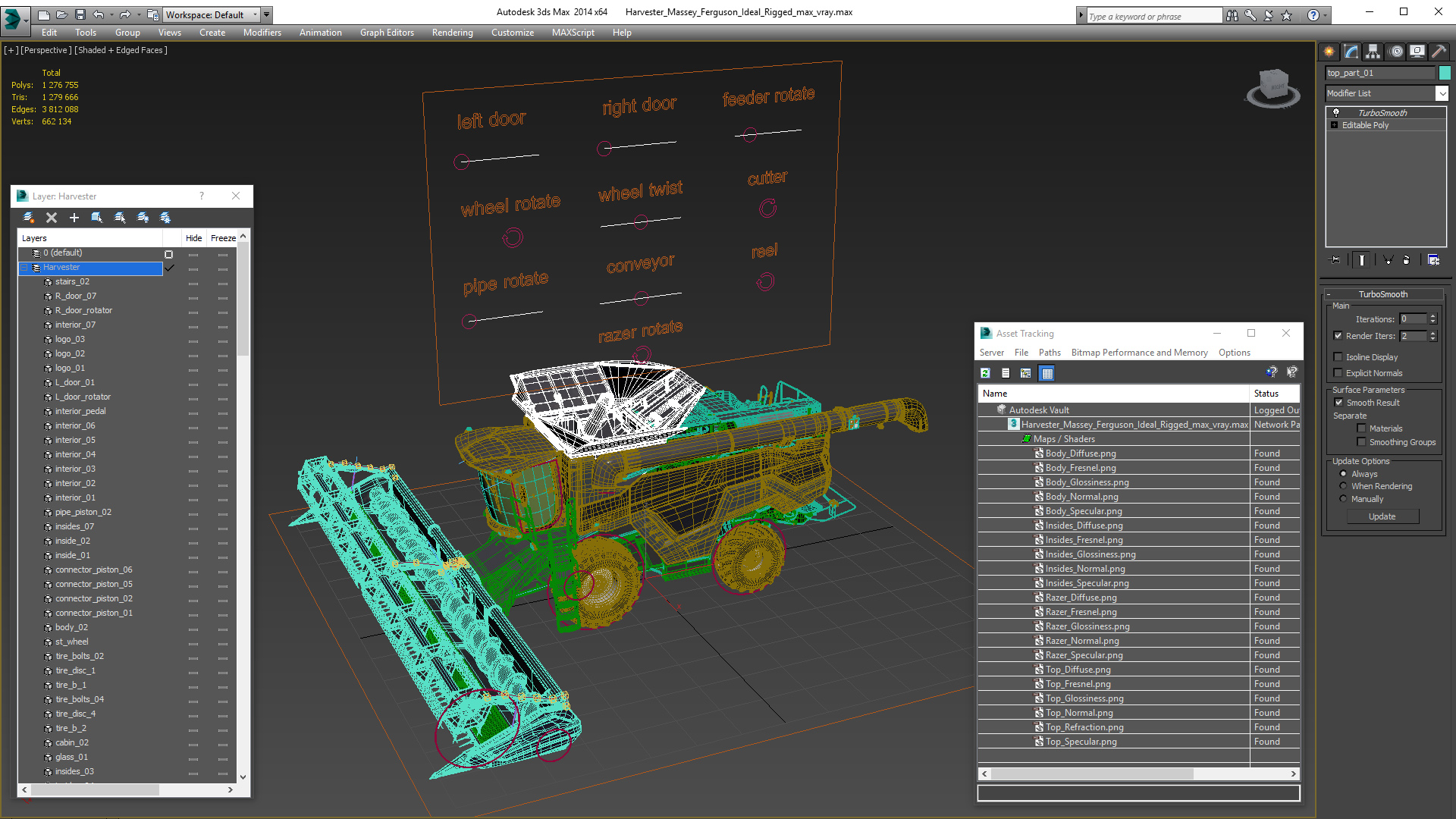Click Refresh icon in Asset Tracking toolbar
Viewport: 1456px width, 819px height.
point(985,373)
